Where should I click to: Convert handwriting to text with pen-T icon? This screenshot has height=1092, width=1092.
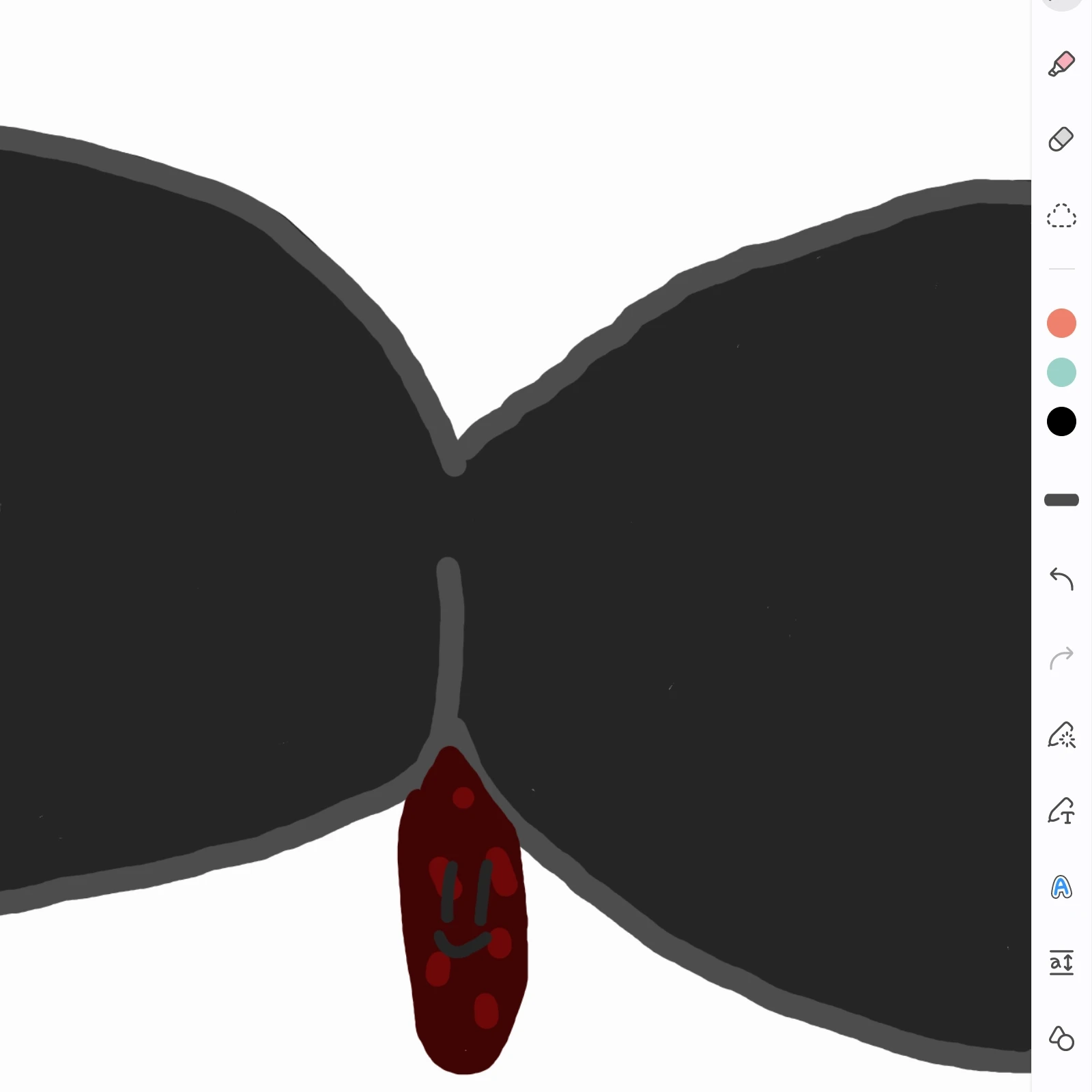click(1061, 811)
